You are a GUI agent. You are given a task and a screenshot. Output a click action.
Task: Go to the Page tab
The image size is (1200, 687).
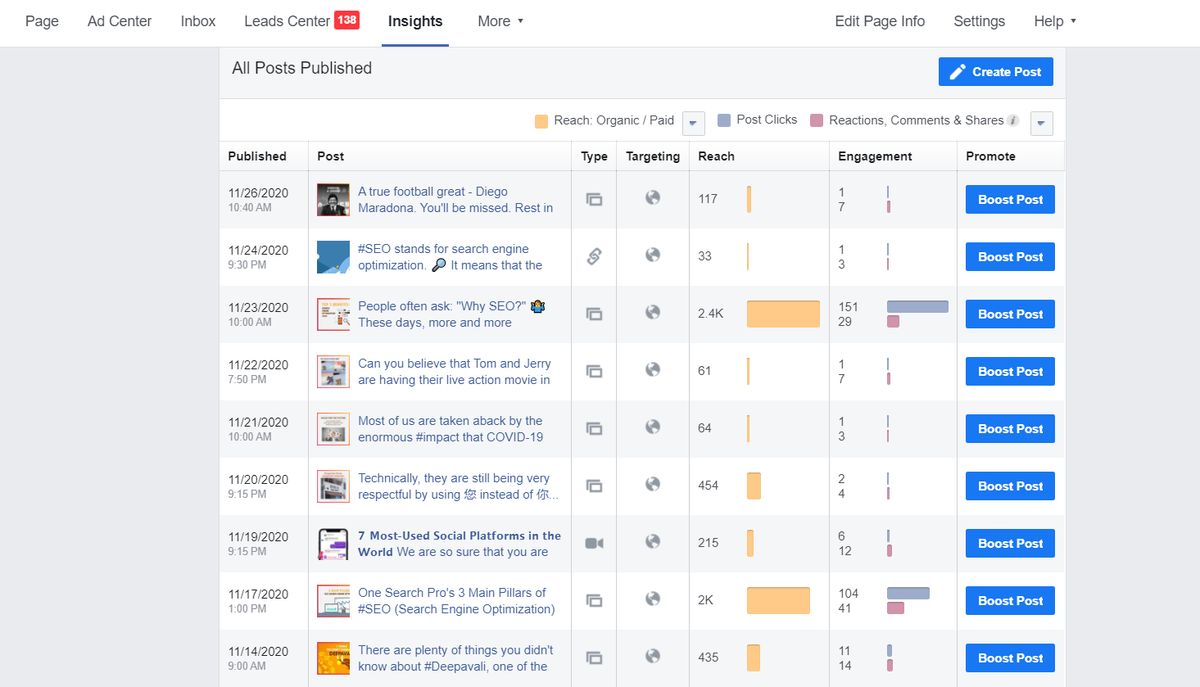42,21
